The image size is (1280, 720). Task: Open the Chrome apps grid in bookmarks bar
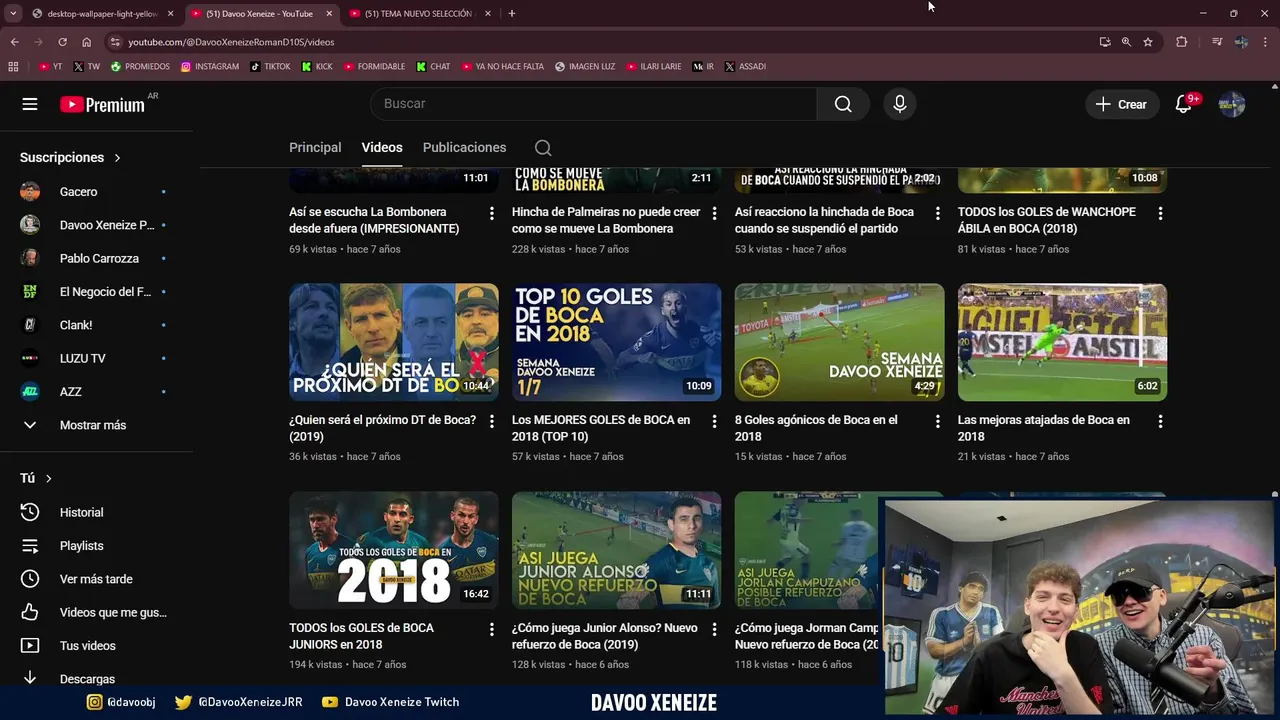13,66
